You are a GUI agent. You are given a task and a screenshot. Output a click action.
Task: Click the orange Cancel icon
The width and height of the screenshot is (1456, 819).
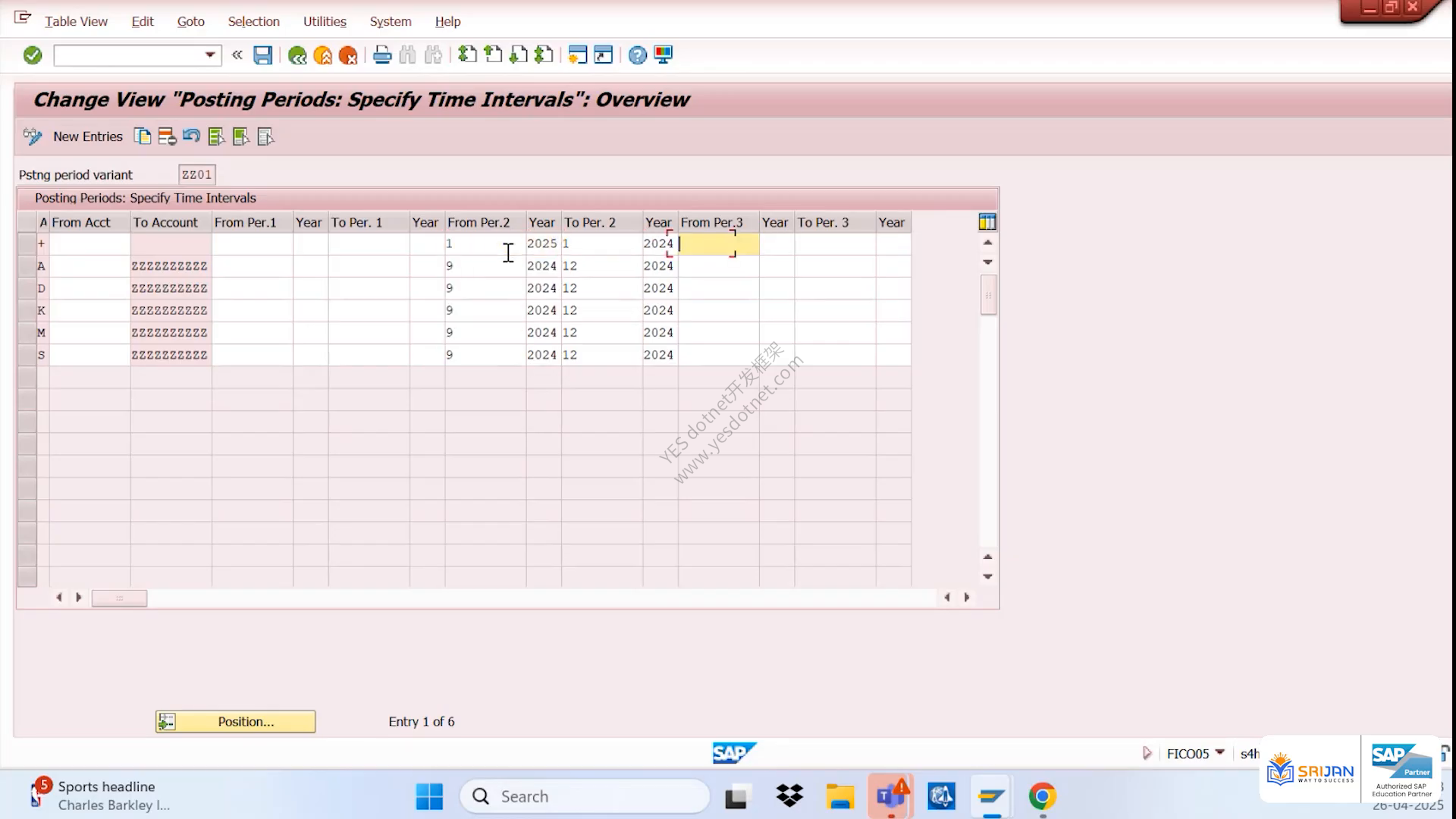[x=348, y=55]
